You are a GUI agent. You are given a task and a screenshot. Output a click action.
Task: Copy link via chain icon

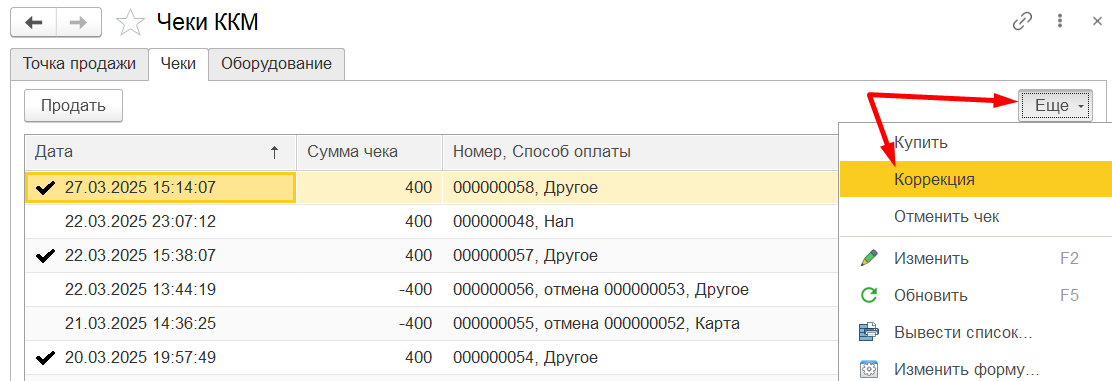(1021, 22)
